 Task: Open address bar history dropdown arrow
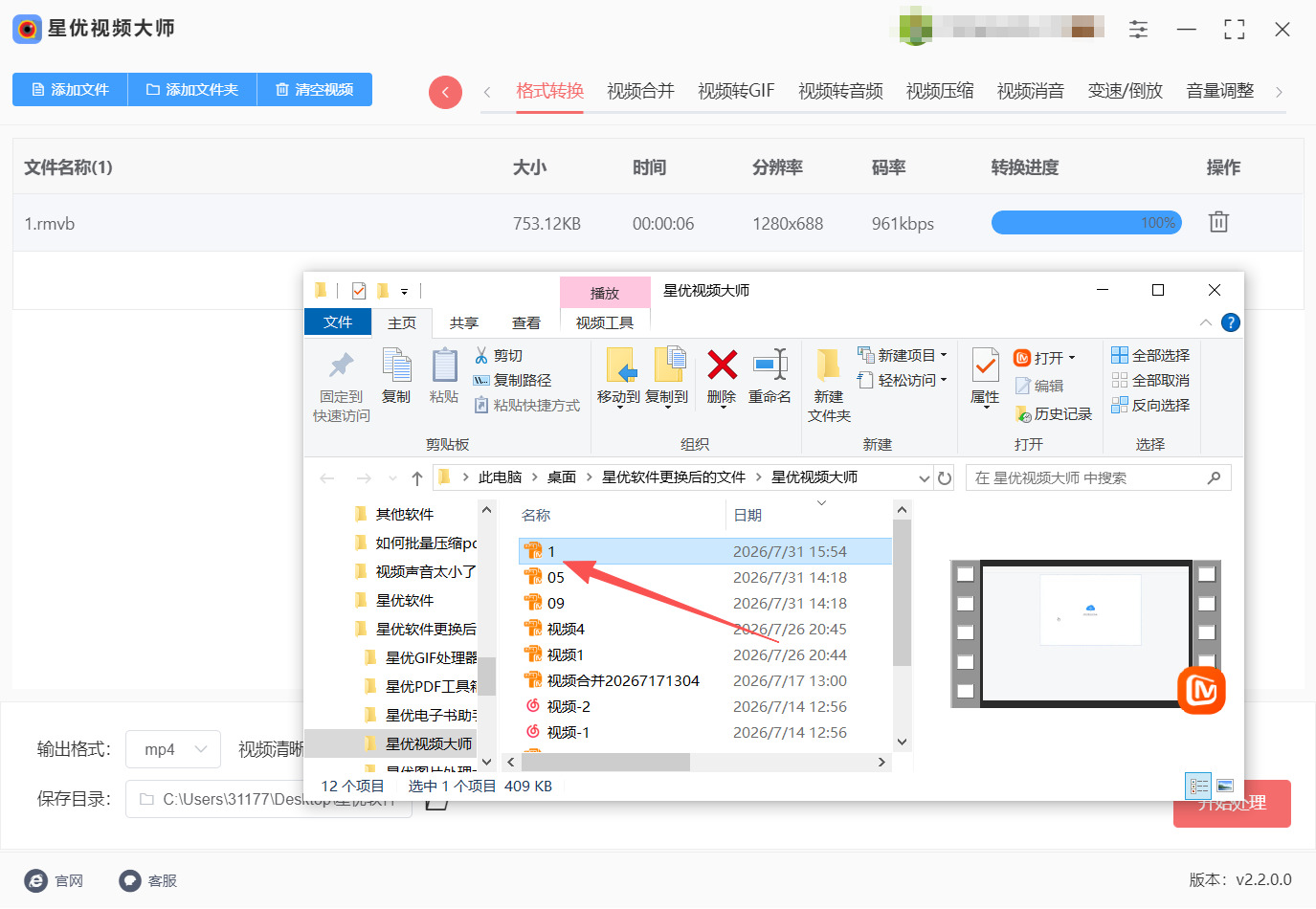click(925, 478)
